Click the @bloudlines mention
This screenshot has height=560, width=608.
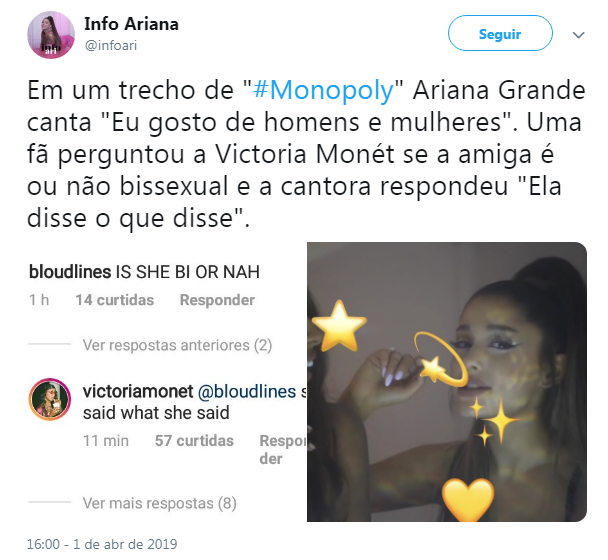(x=247, y=392)
